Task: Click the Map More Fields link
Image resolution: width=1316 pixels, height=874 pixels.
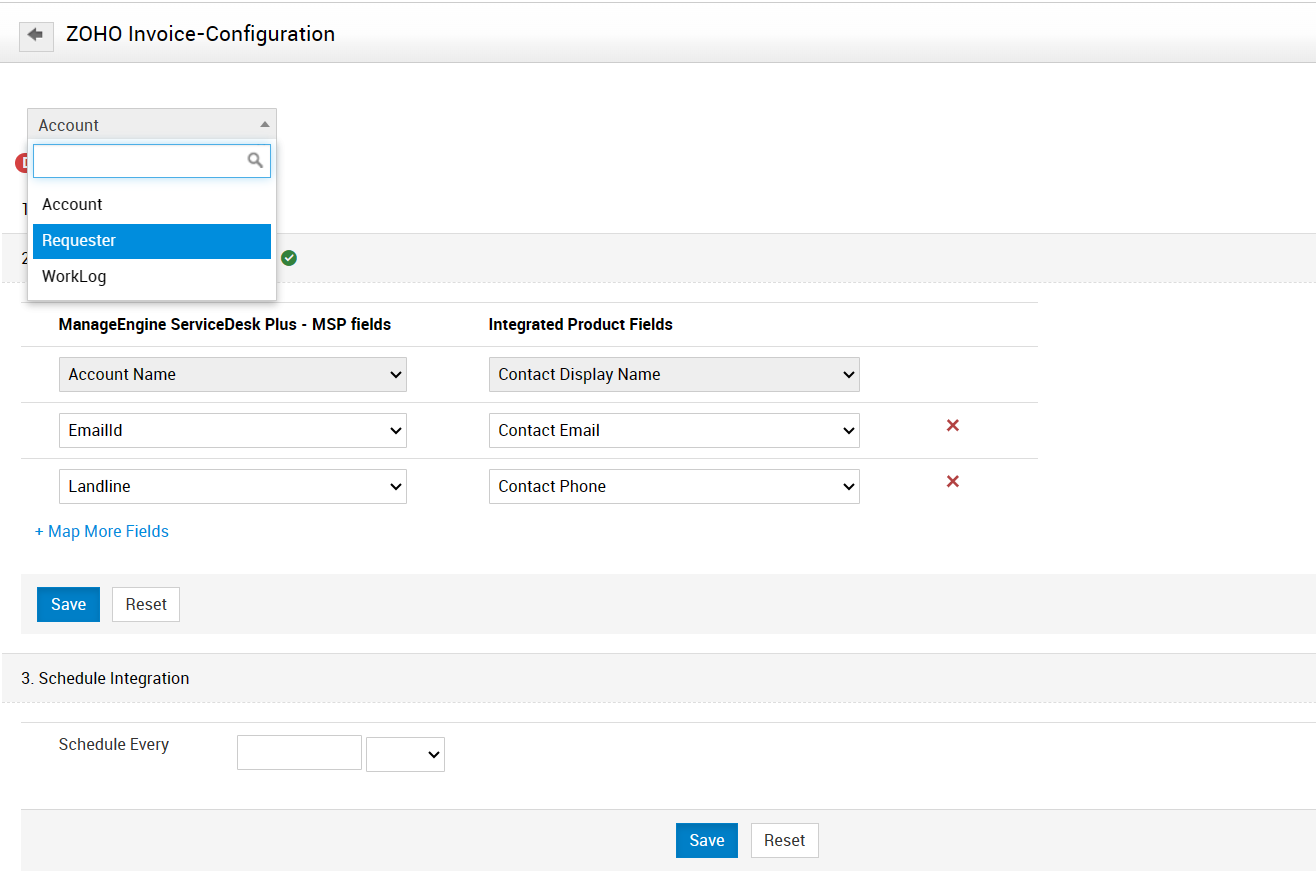Action: coord(102,532)
